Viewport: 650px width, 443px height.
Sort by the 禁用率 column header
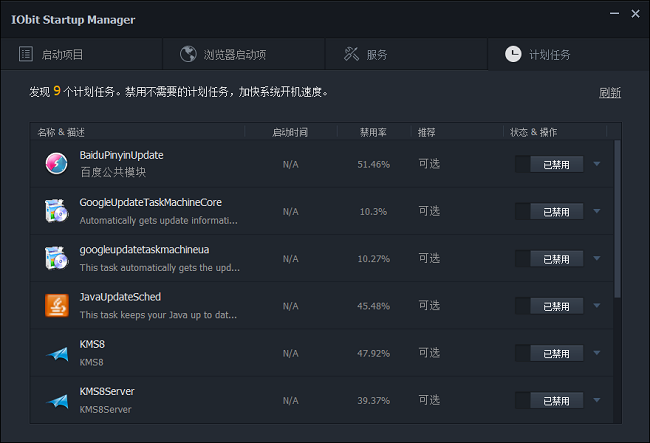[374, 132]
